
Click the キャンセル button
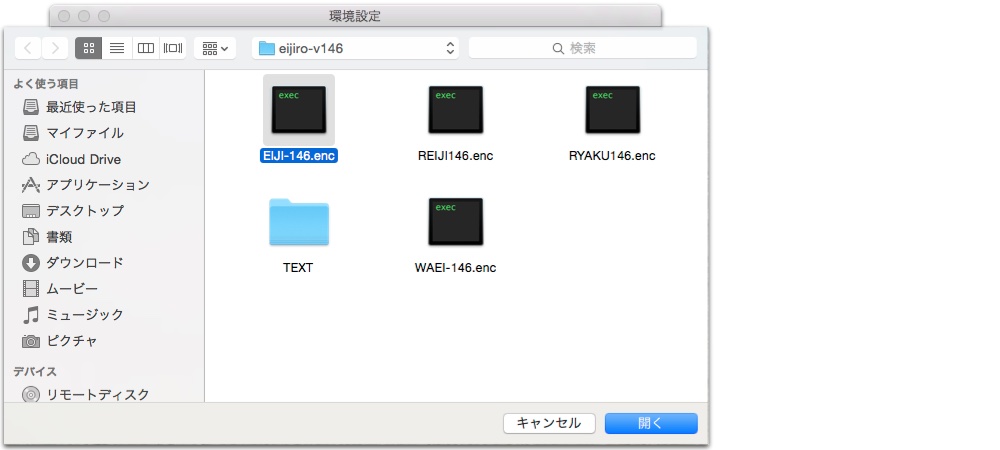click(x=549, y=423)
